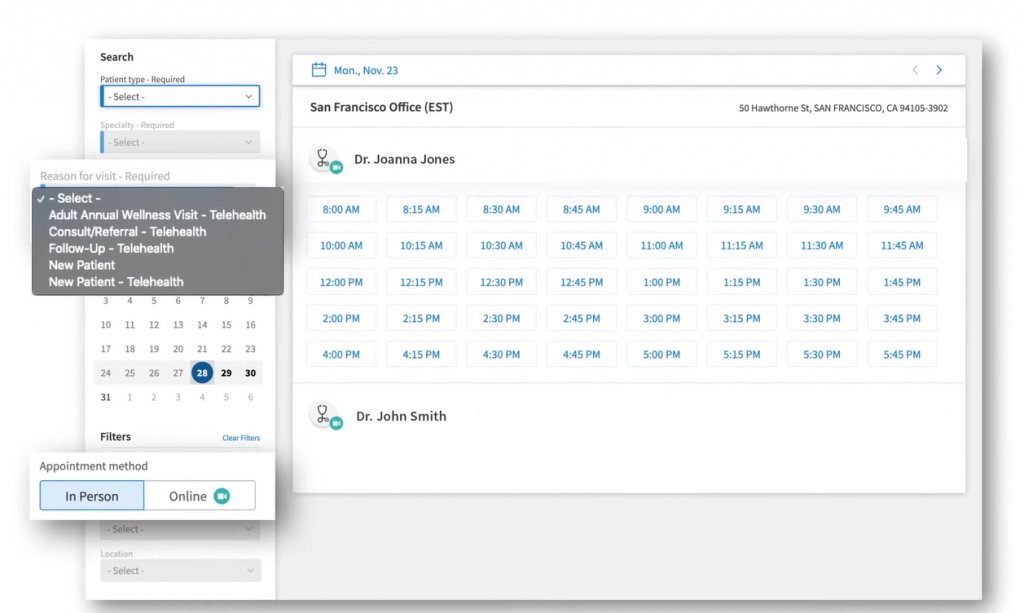Click the Clear Filters link
This screenshot has height=613, width=1024.
click(x=241, y=438)
